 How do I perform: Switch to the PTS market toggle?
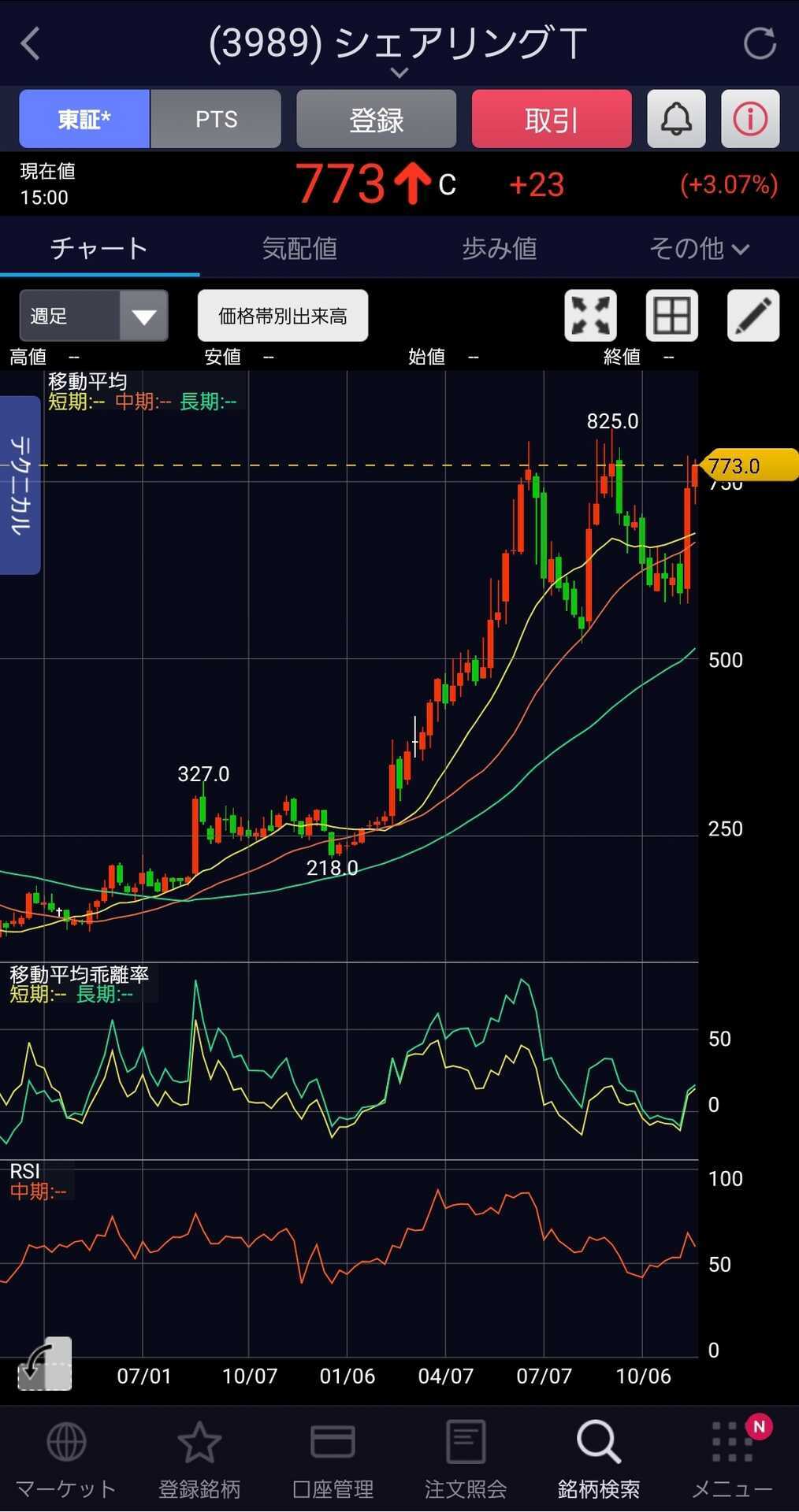[216, 119]
